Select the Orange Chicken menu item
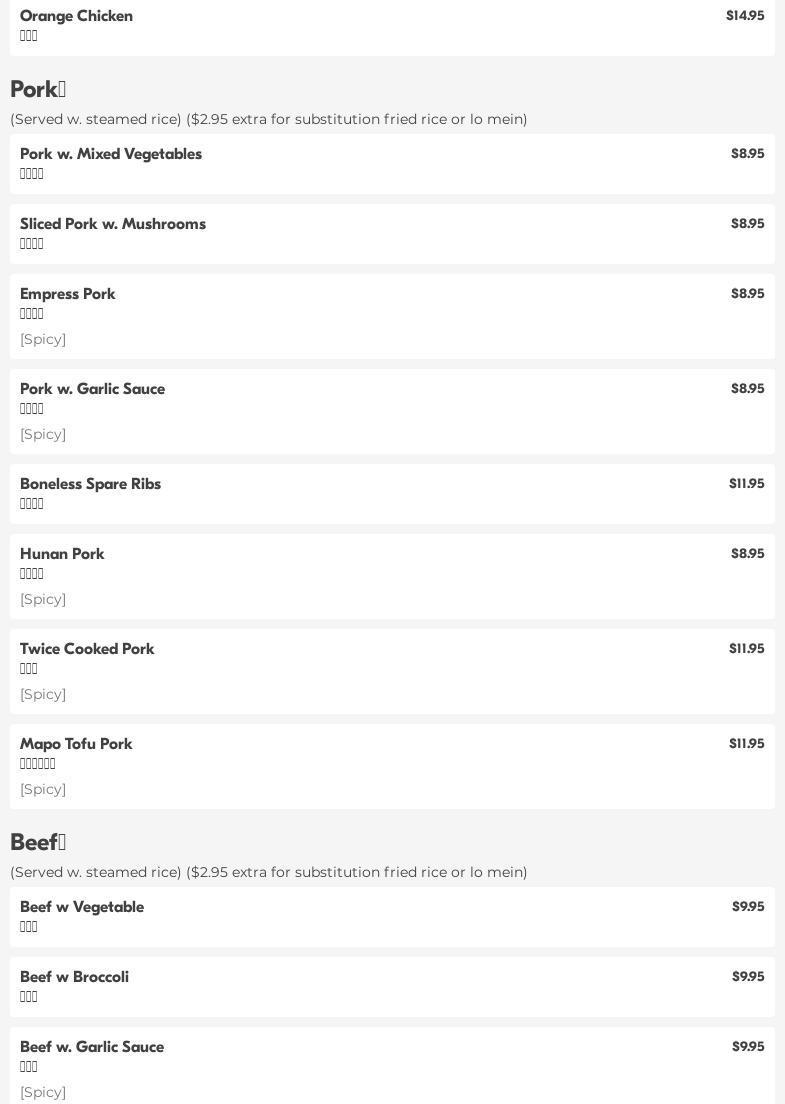This screenshot has width=785, height=1104. coord(76,16)
